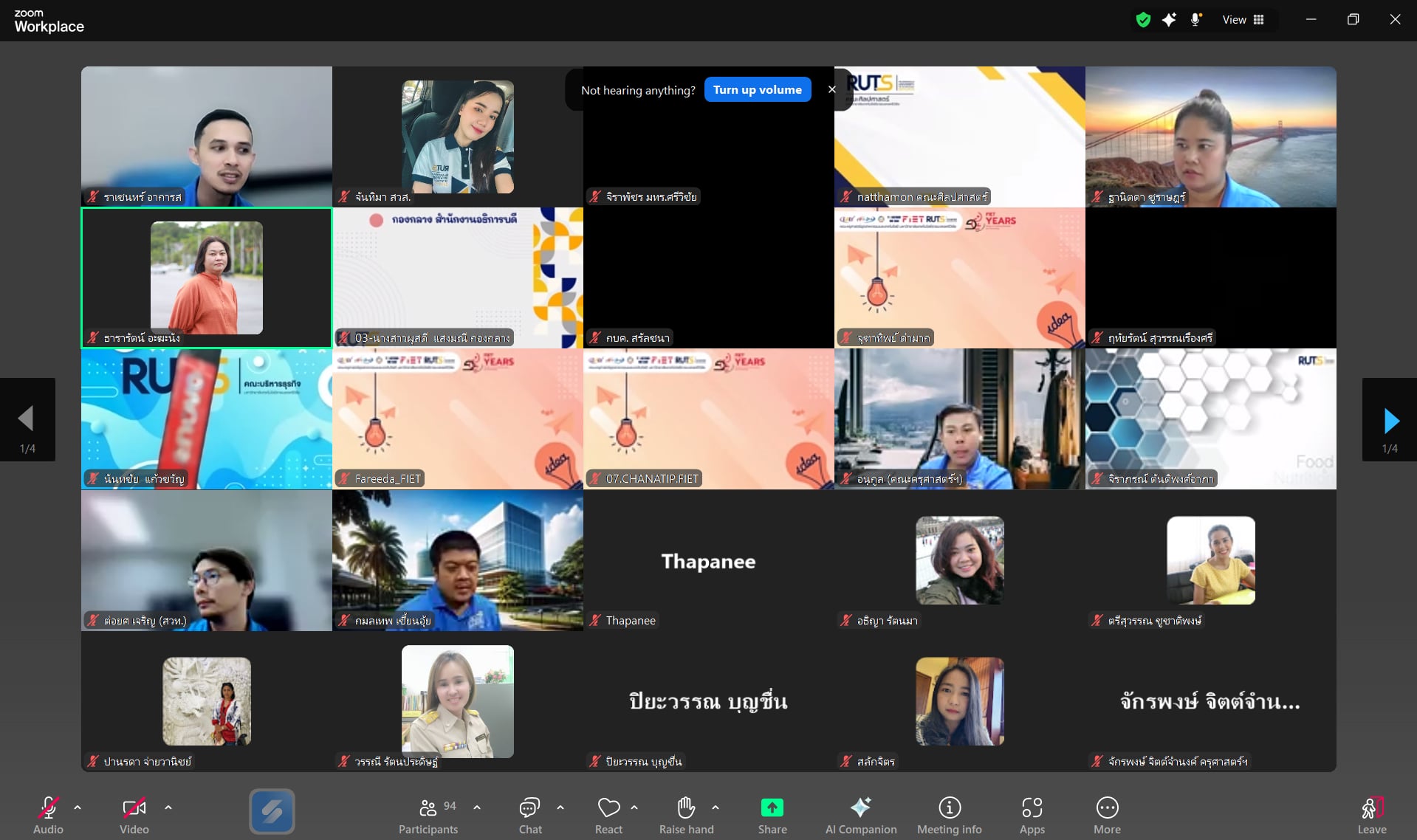
Task: Click the green encryption shield icon
Action: 1143,20
